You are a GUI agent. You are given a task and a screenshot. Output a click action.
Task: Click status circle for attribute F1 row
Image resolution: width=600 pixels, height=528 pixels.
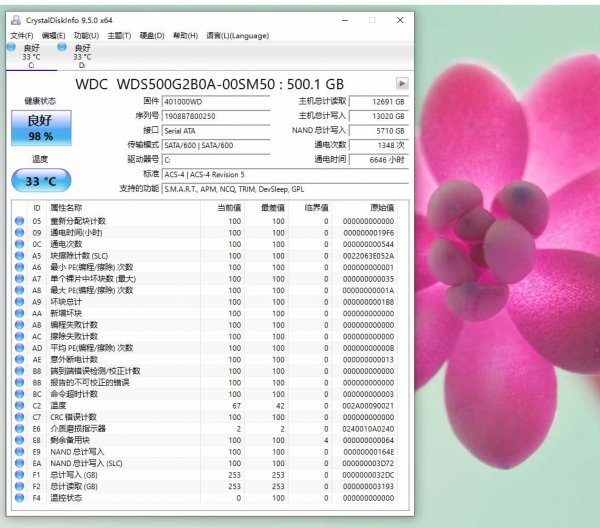(20, 474)
